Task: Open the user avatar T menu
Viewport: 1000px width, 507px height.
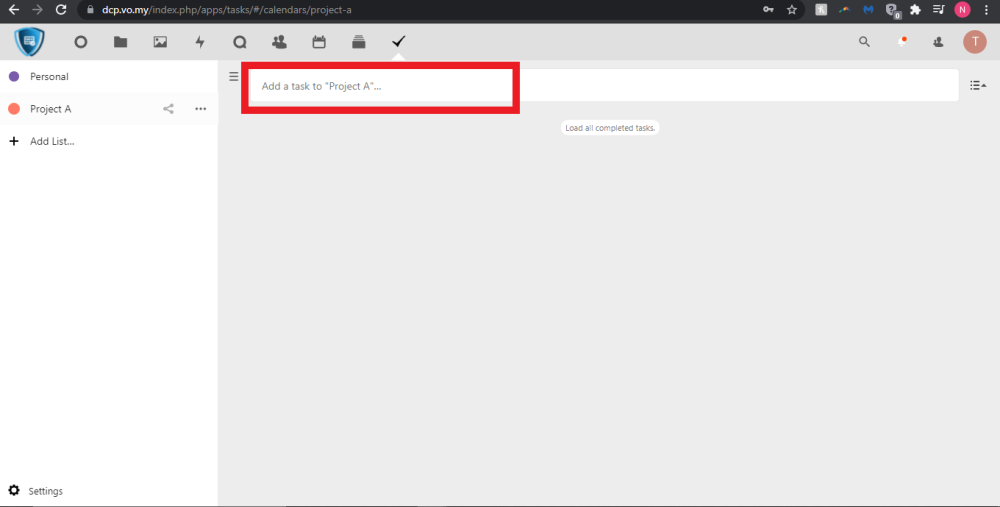Action: tap(974, 42)
